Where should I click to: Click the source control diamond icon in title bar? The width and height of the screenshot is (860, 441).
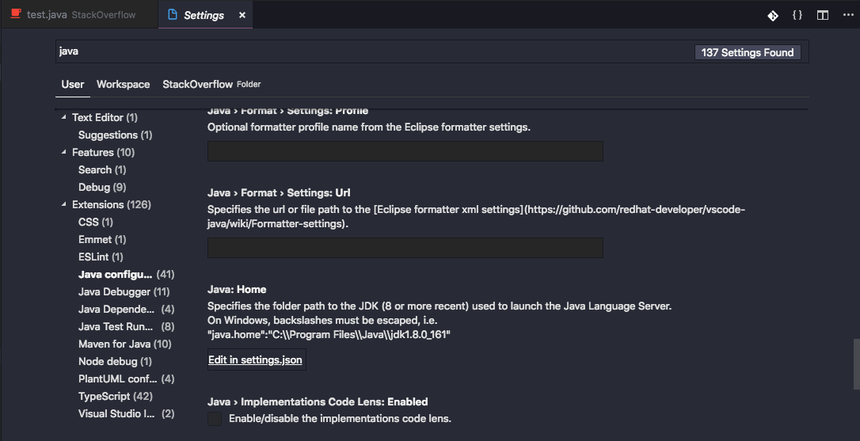tap(773, 16)
